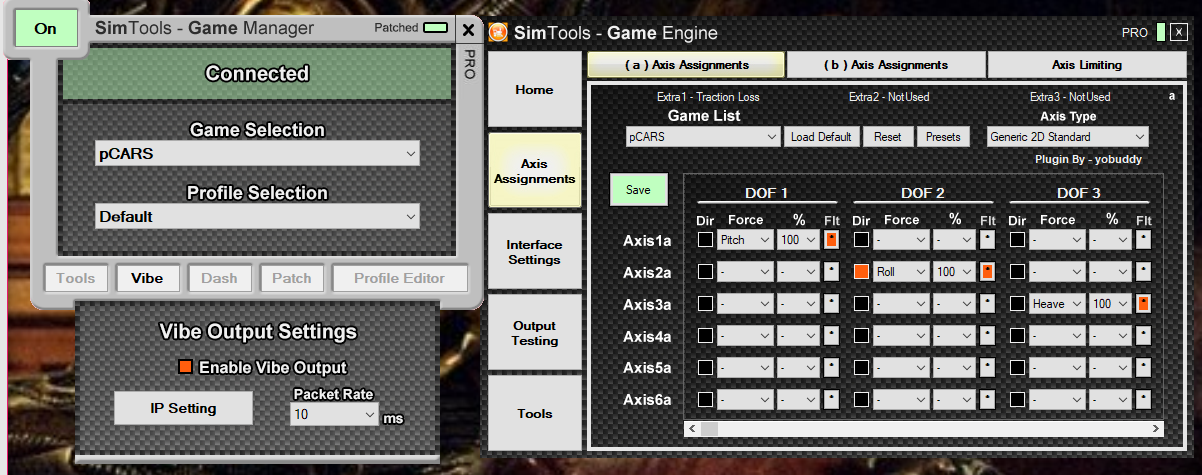Open the Interface Settings section

point(534,252)
